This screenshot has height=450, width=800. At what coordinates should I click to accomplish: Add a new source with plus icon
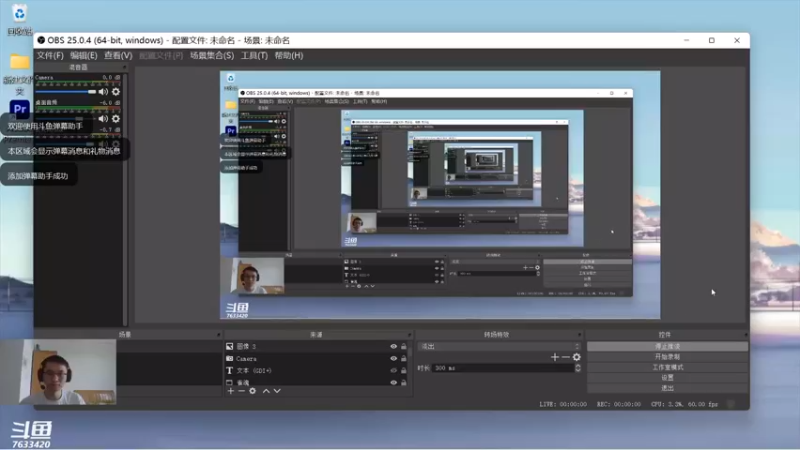point(231,391)
